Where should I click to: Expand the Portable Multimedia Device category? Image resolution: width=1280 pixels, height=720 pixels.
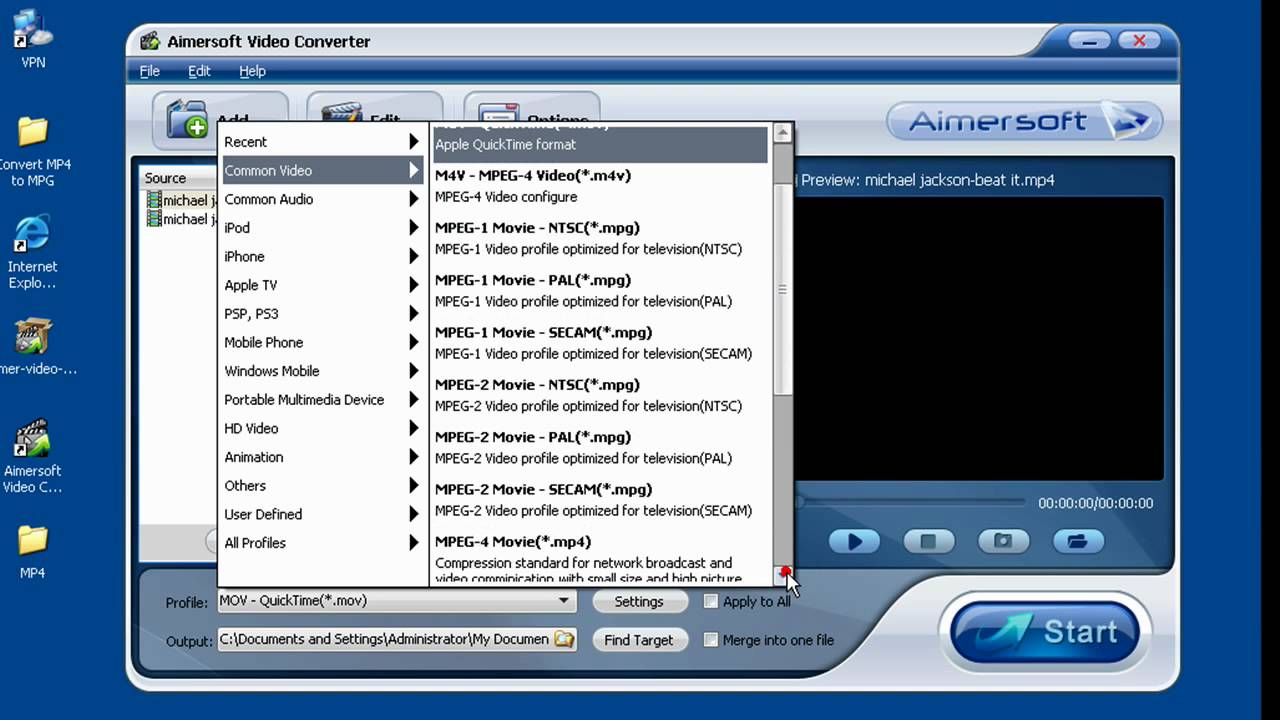click(323, 399)
